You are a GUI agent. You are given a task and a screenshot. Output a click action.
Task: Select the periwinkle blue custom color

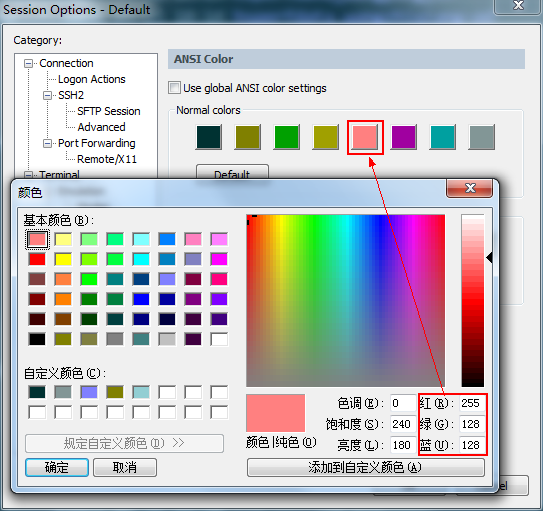pyautogui.click(x=89, y=392)
